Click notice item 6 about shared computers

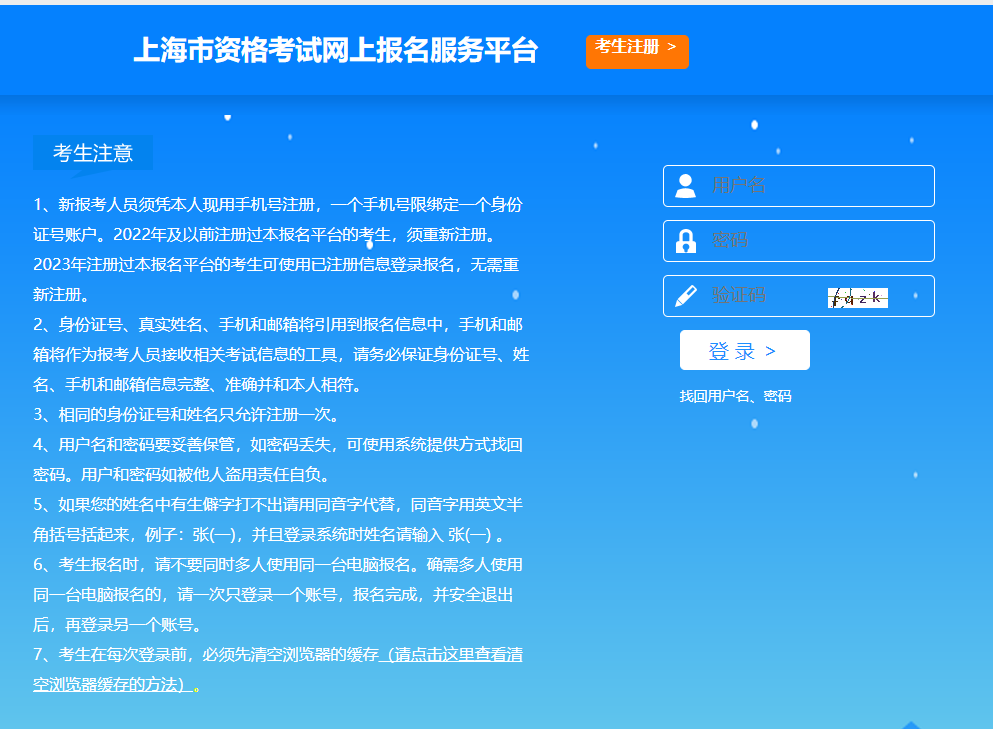[x=277, y=594]
